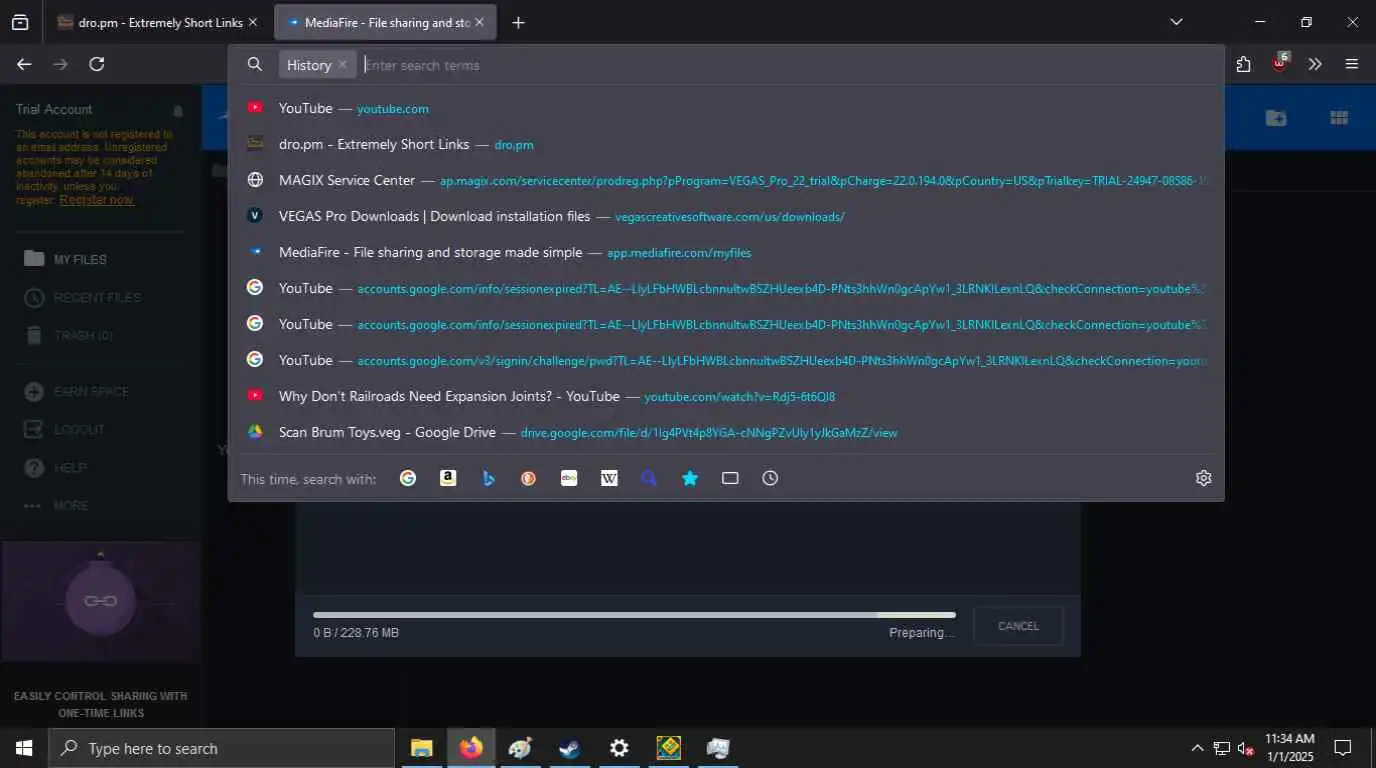Show hidden system tray icons
This screenshot has height=768, width=1376.
(1197, 748)
